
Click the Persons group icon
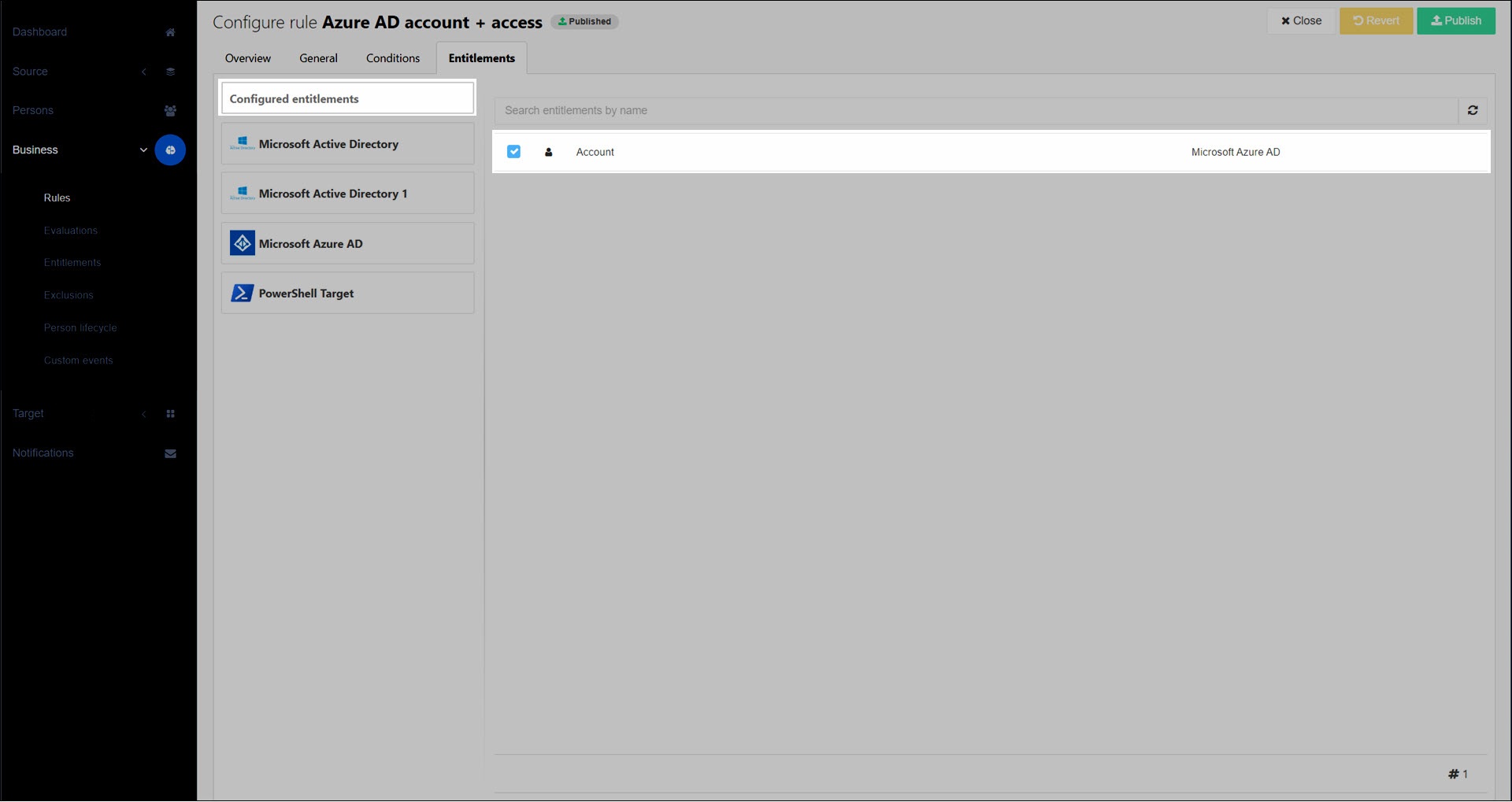point(170,111)
